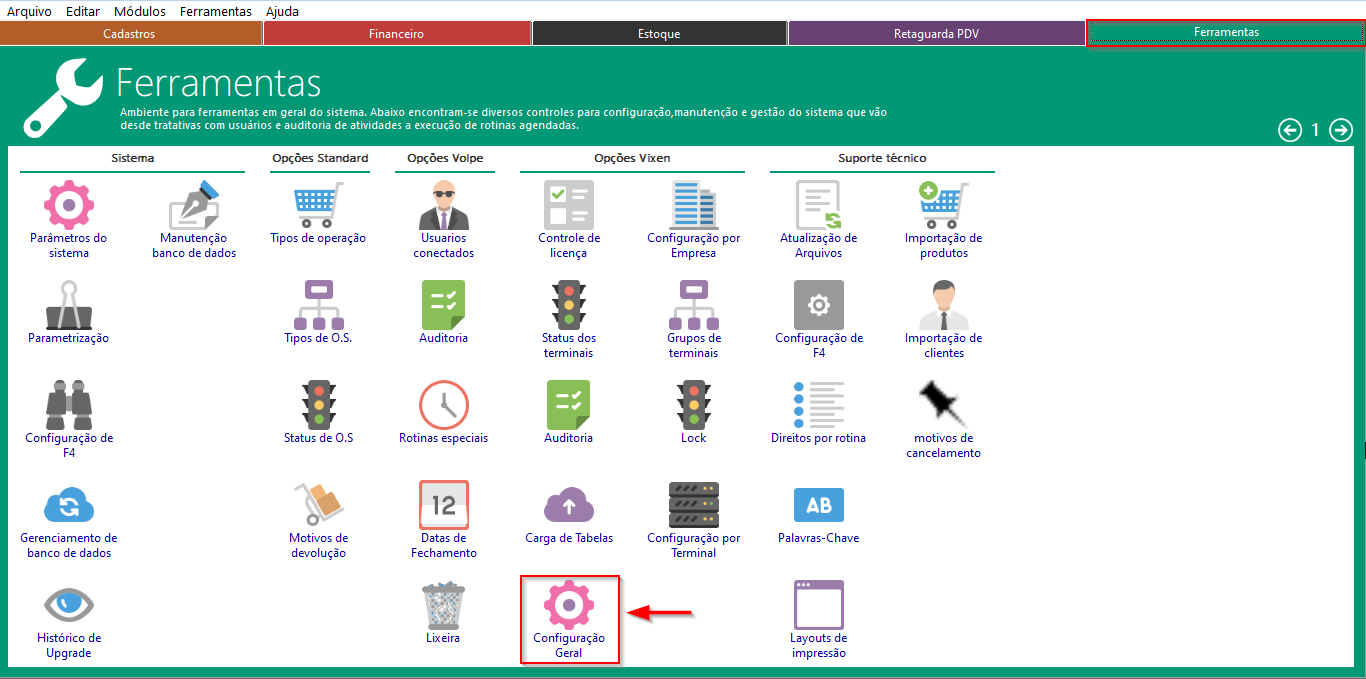Switch to the Financeiro tab

(396, 34)
